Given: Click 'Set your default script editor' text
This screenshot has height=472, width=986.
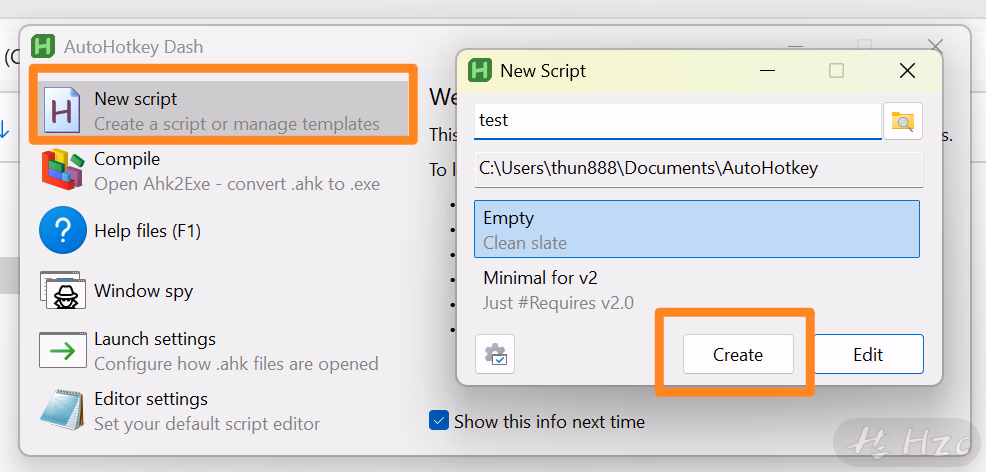Looking at the screenshot, I should point(207,424).
